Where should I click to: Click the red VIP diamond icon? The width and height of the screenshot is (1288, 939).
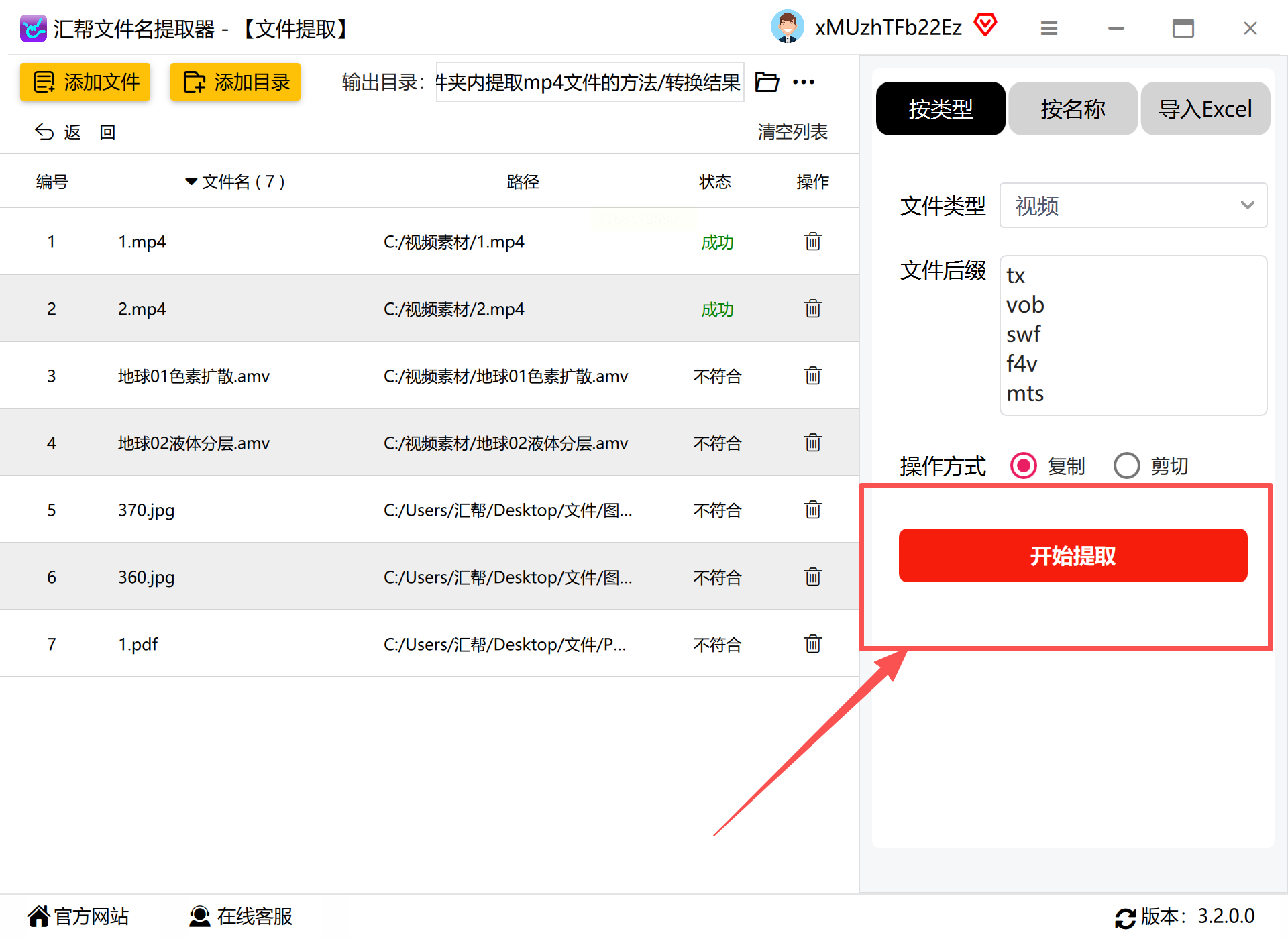point(985,25)
